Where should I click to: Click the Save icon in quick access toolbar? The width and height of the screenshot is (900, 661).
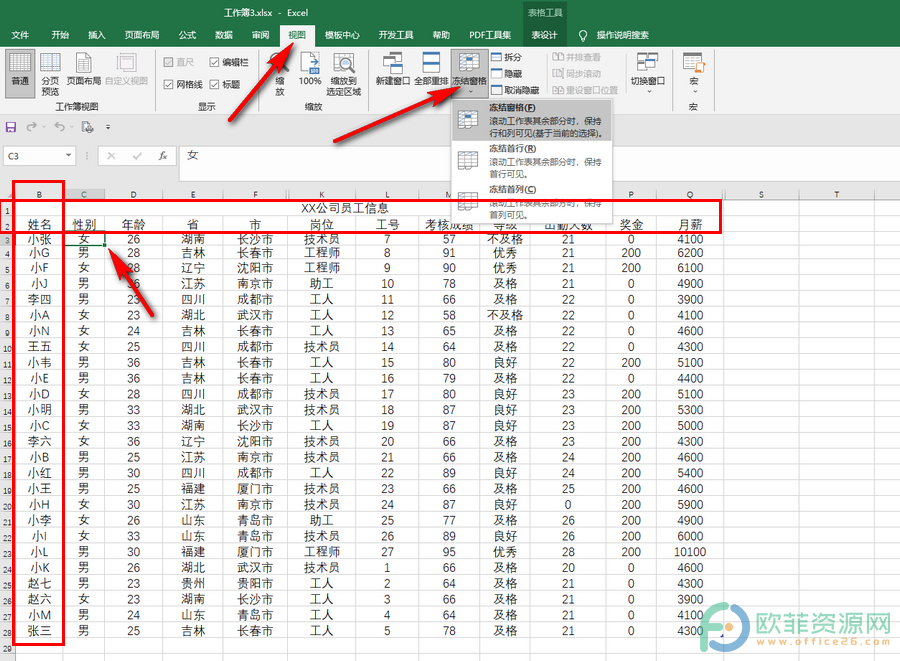[x=11, y=127]
